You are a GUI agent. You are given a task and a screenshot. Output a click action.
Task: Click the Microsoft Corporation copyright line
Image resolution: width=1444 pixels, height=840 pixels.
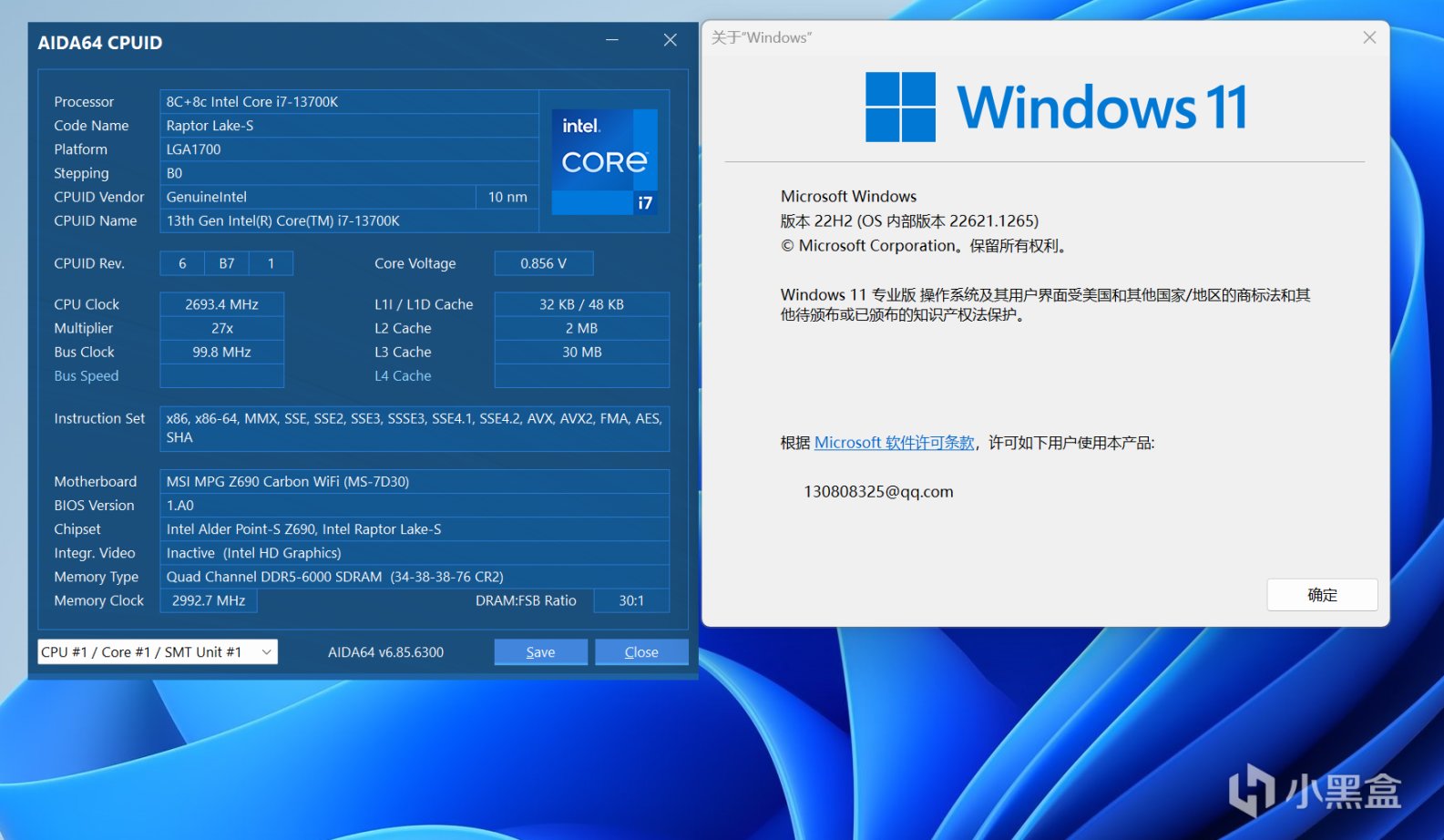coord(925,245)
